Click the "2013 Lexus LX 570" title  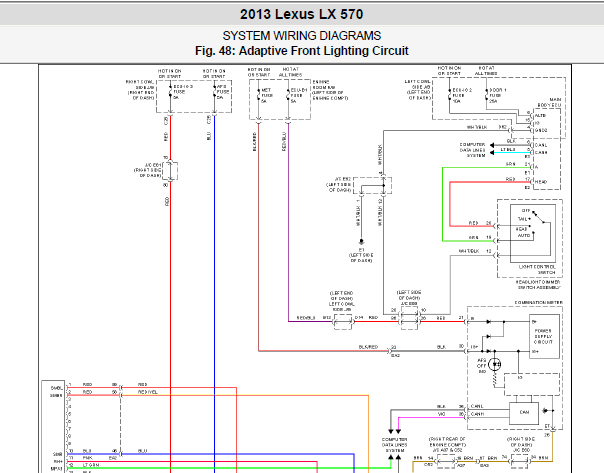301,14
